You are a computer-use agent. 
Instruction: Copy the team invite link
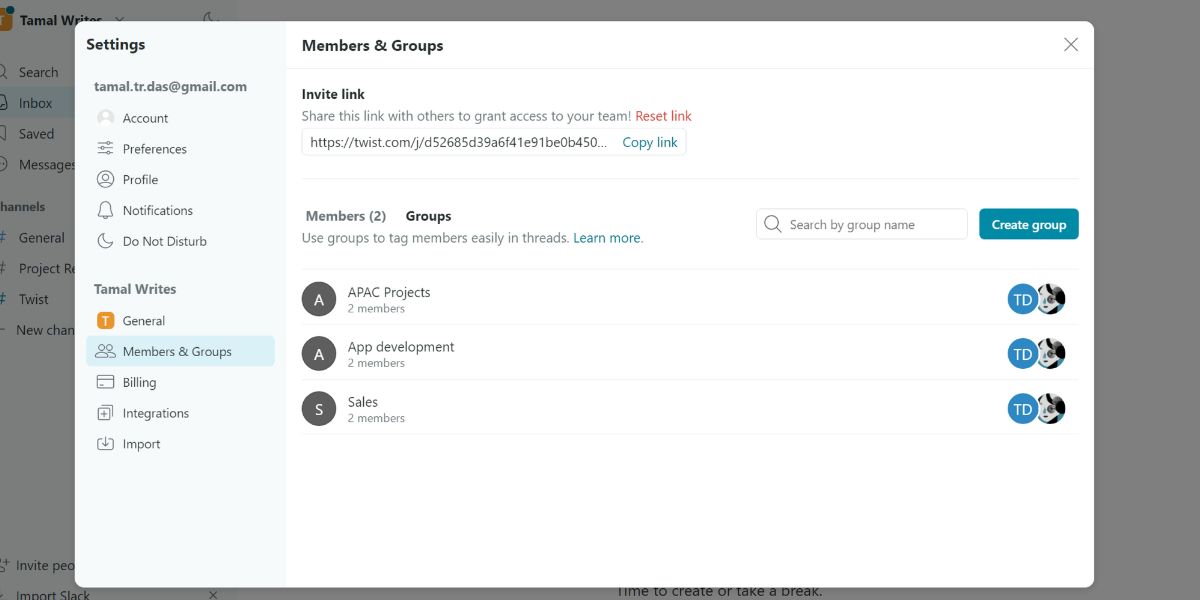click(x=650, y=142)
